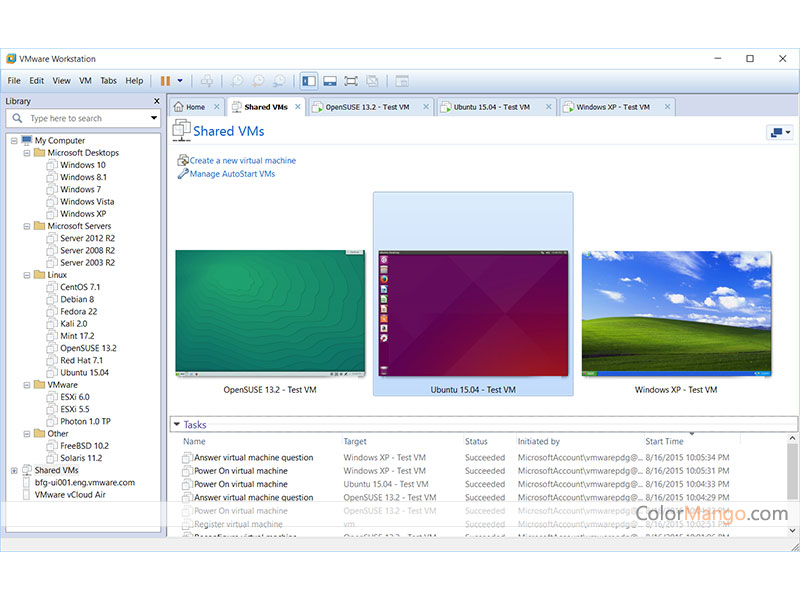800x600 pixels.
Task: Click the Enter Full Screen toolbar icon
Action: pos(351,80)
